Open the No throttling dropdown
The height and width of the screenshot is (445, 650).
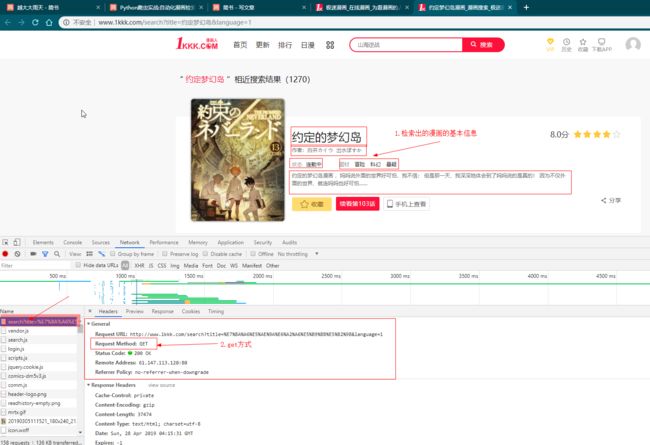(298, 254)
